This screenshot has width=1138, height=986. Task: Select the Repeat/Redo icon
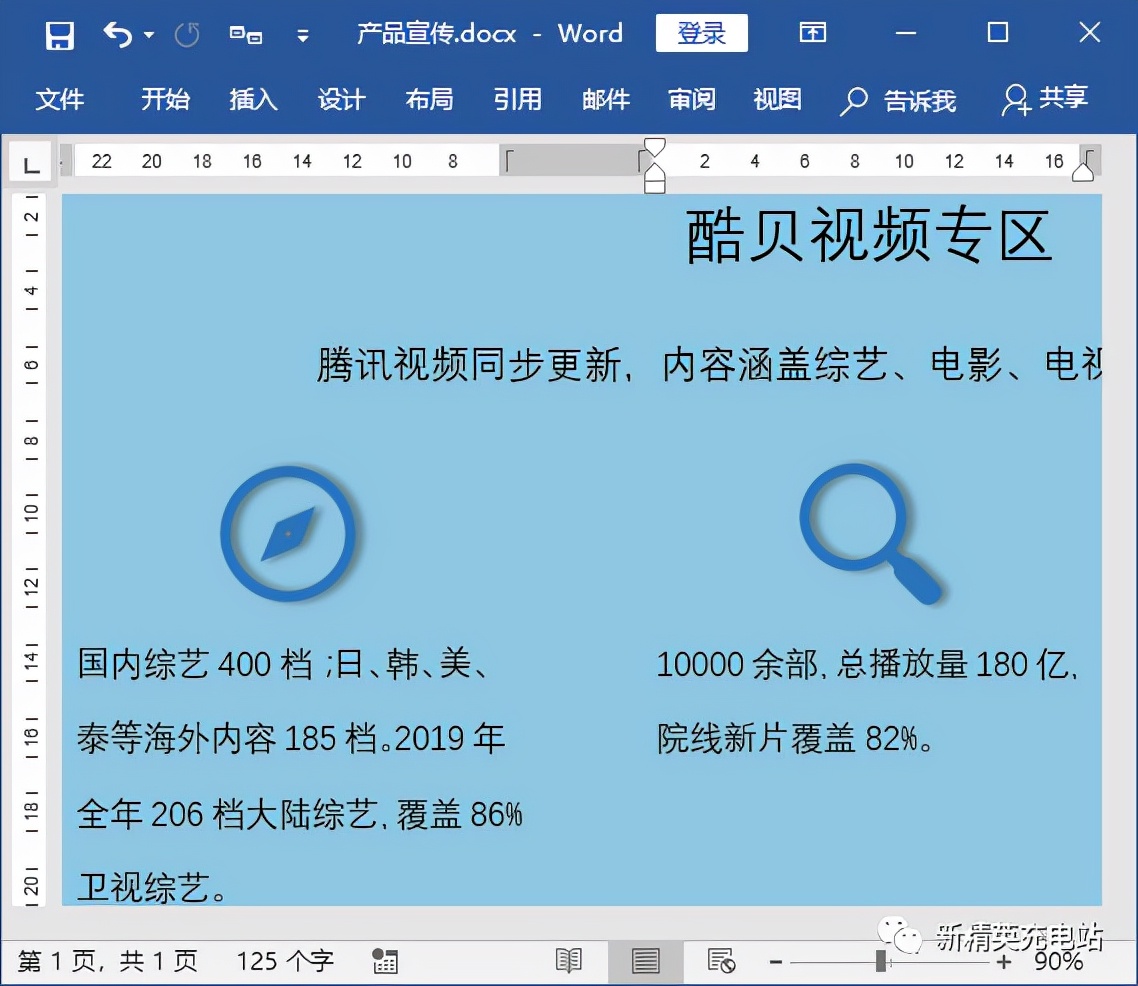coord(186,33)
